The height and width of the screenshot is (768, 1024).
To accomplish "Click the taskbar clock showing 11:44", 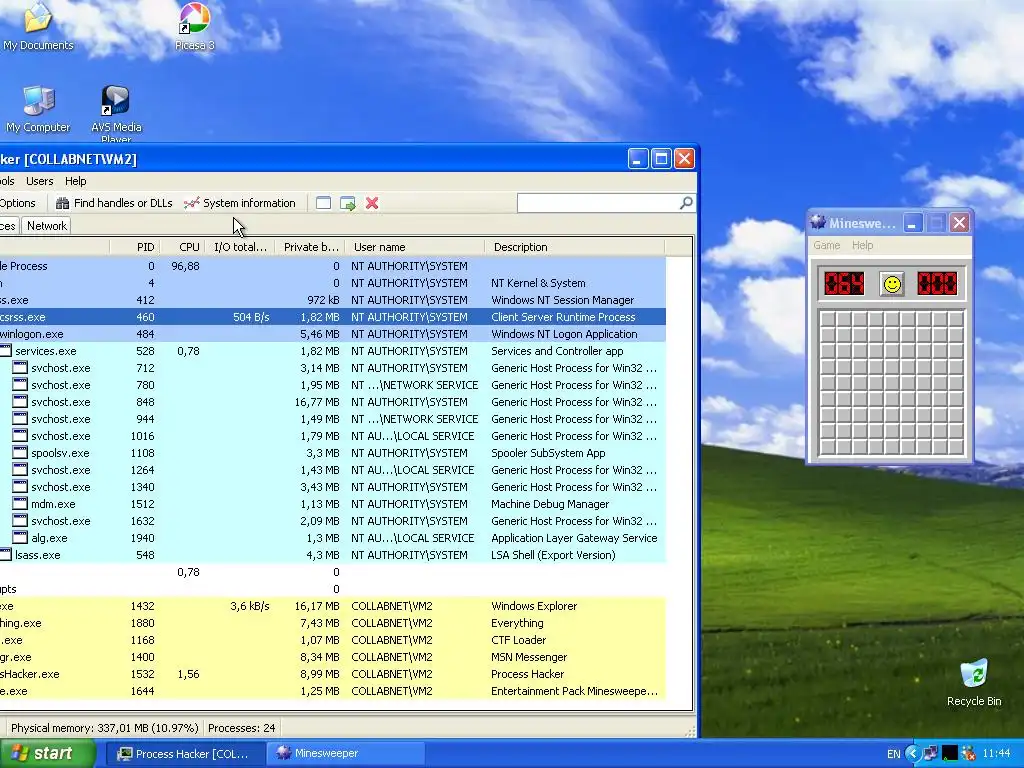I will (x=996, y=754).
